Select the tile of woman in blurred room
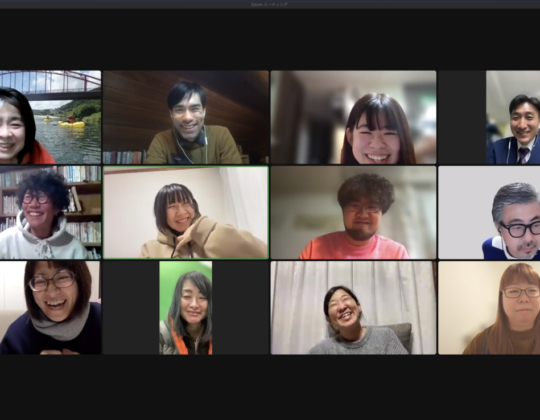Image resolution: width=540 pixels, height=420 pixels. (x=353, y=117)
